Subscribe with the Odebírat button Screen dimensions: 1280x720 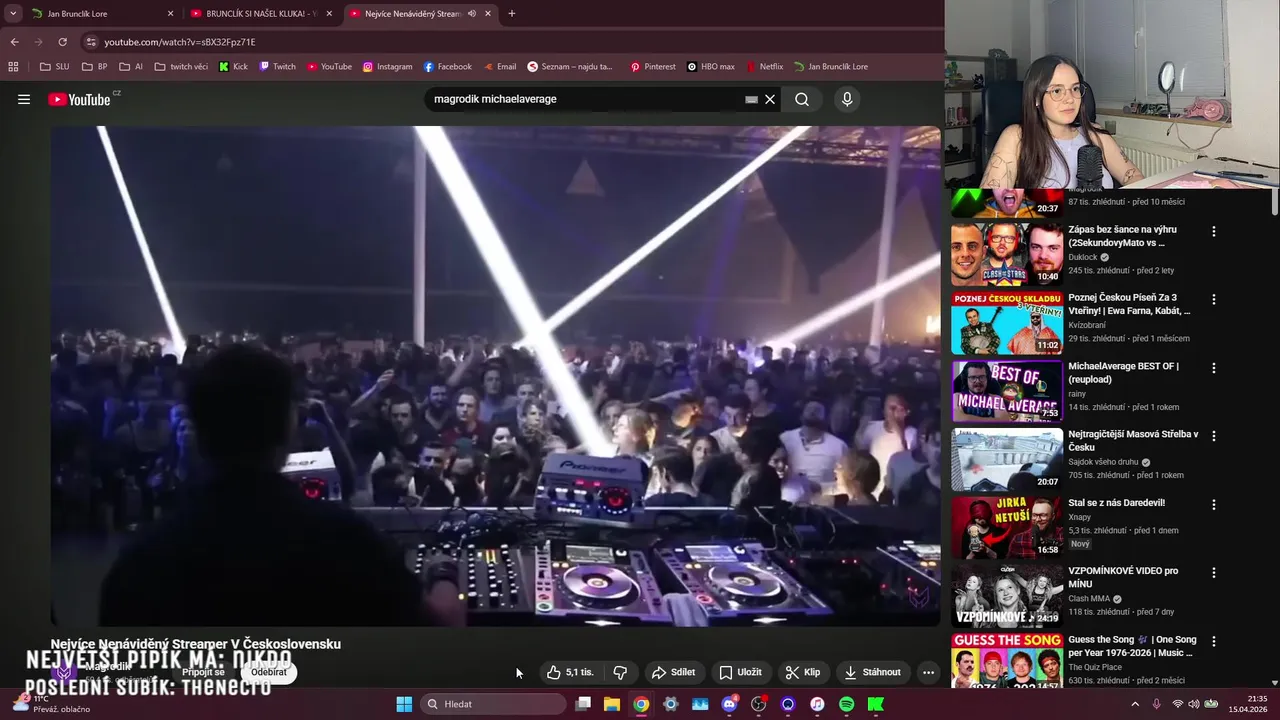(269, 672)
